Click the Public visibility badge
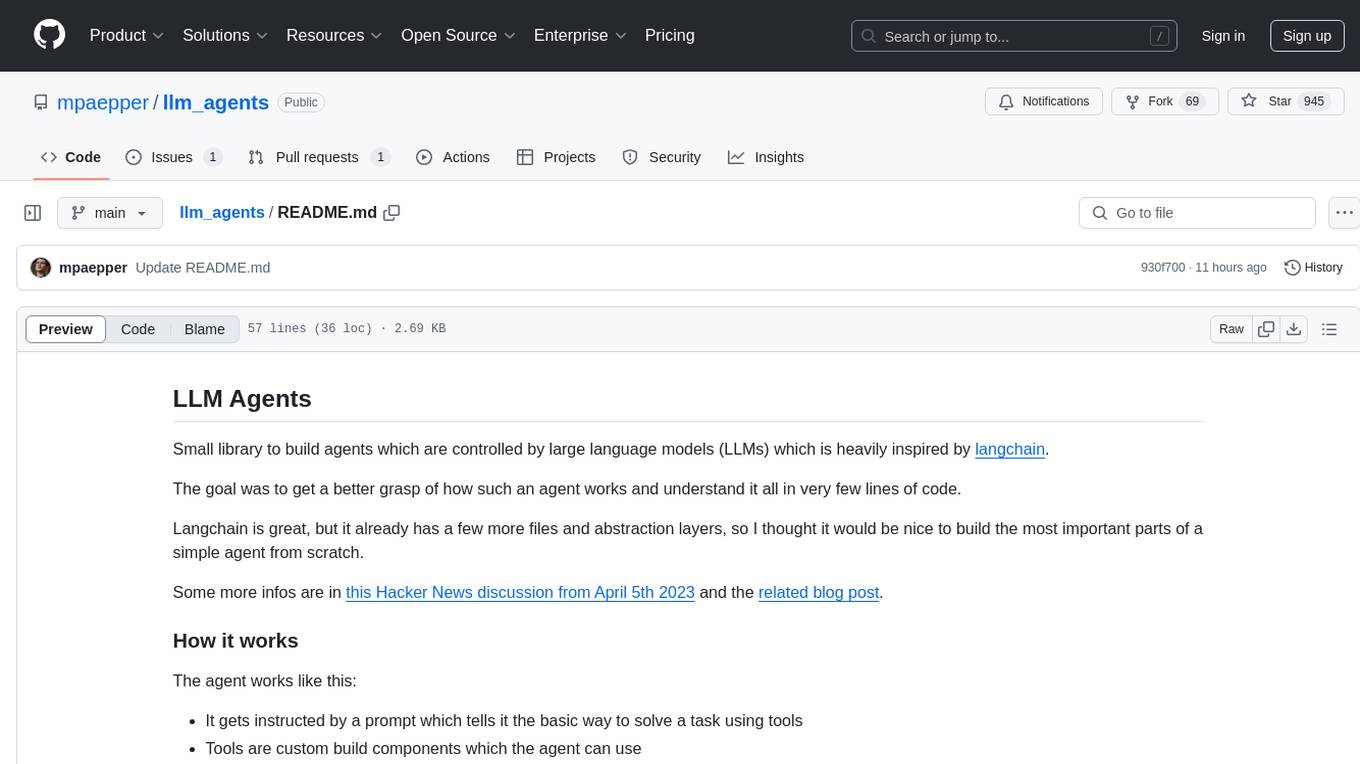 301,102
